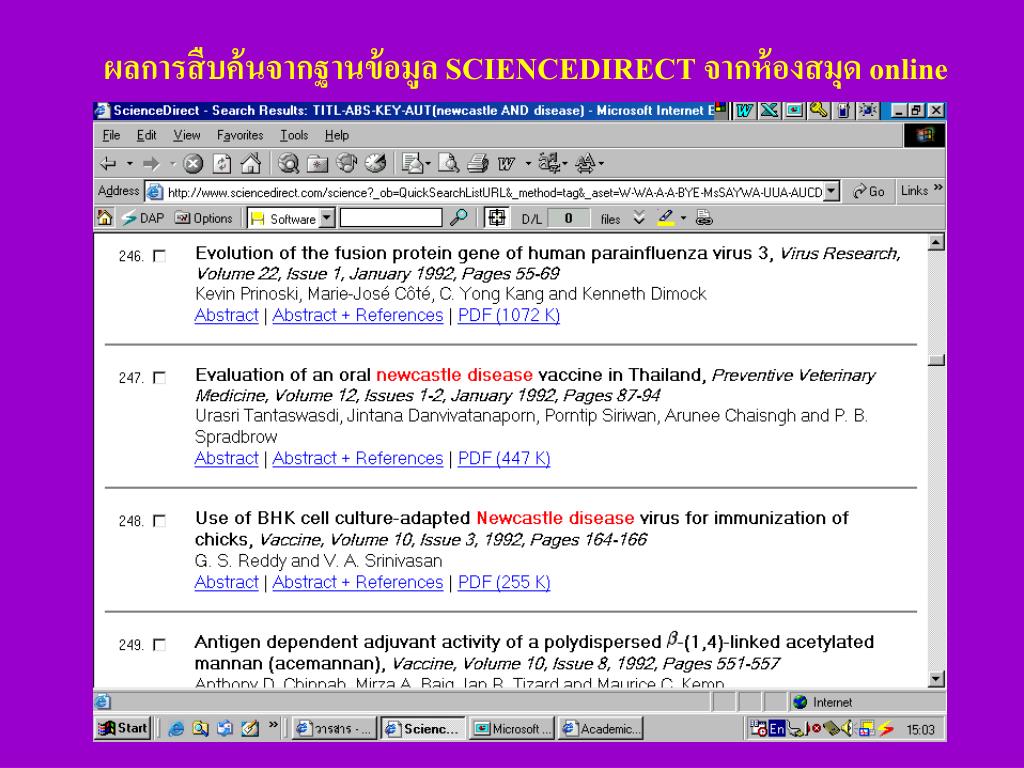
Task: Click the Translate toolbar icon
Action: (585, 163)
